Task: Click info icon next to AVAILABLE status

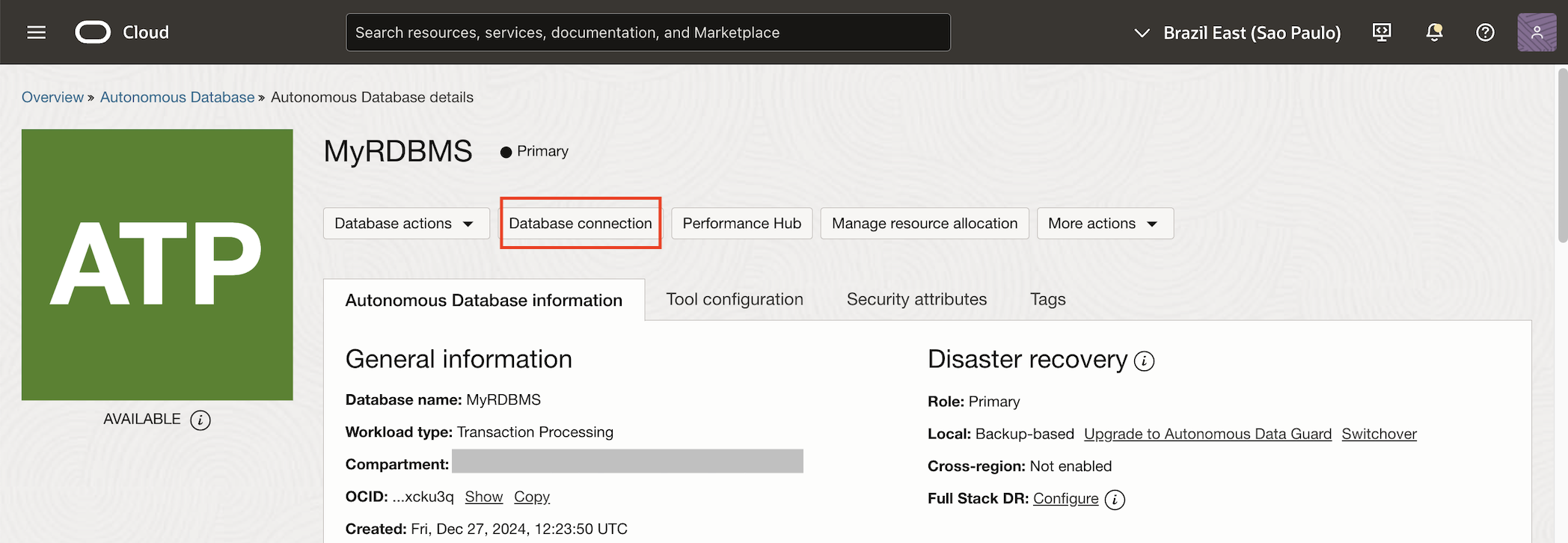Action: 200,420
